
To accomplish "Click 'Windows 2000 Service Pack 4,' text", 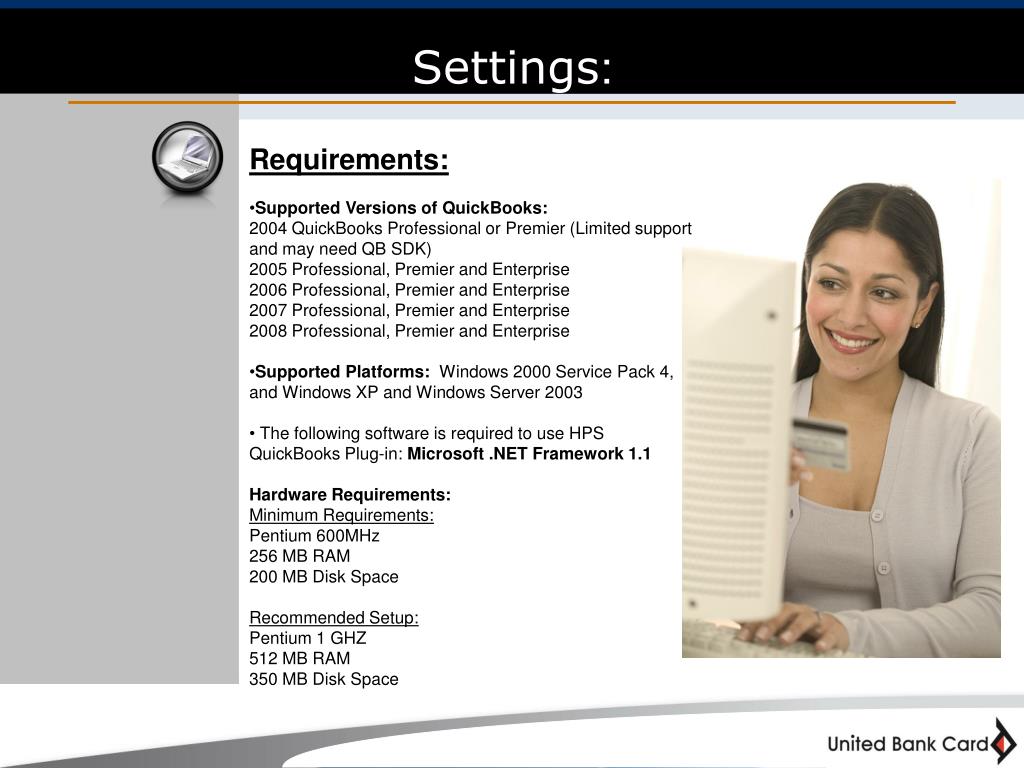I will pyautogui.click(x=556, y=372).
